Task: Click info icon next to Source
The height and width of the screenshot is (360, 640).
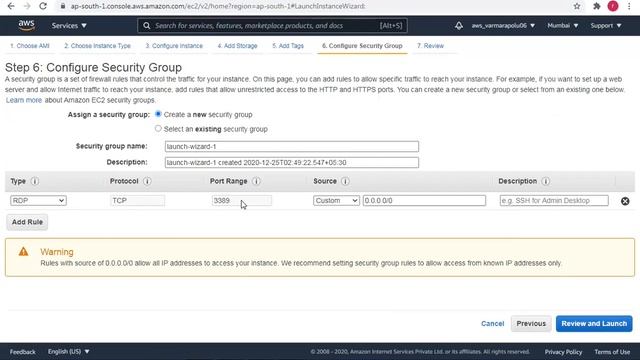Action: click(345, 181)
